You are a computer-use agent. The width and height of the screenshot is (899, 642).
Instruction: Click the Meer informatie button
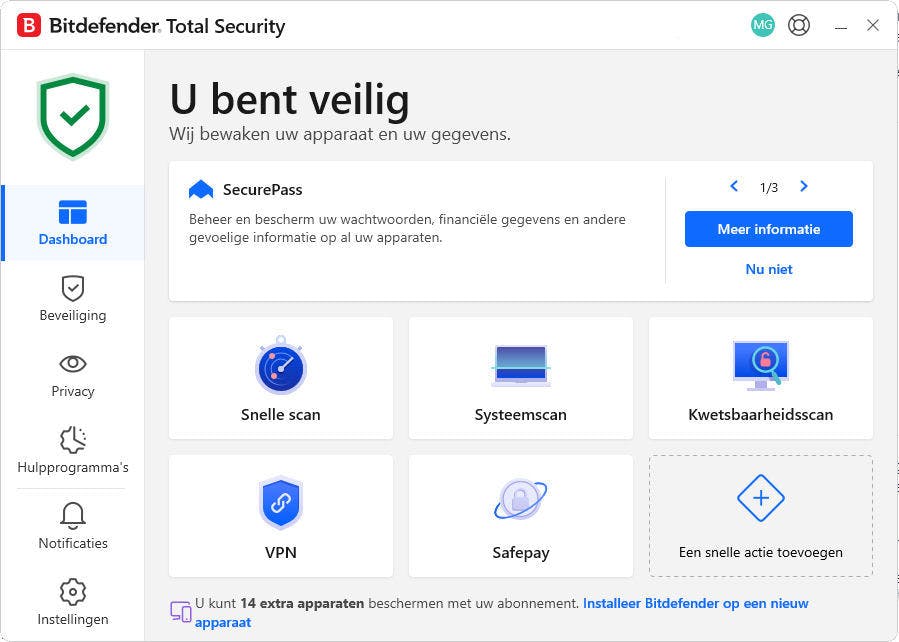(768, 229)
